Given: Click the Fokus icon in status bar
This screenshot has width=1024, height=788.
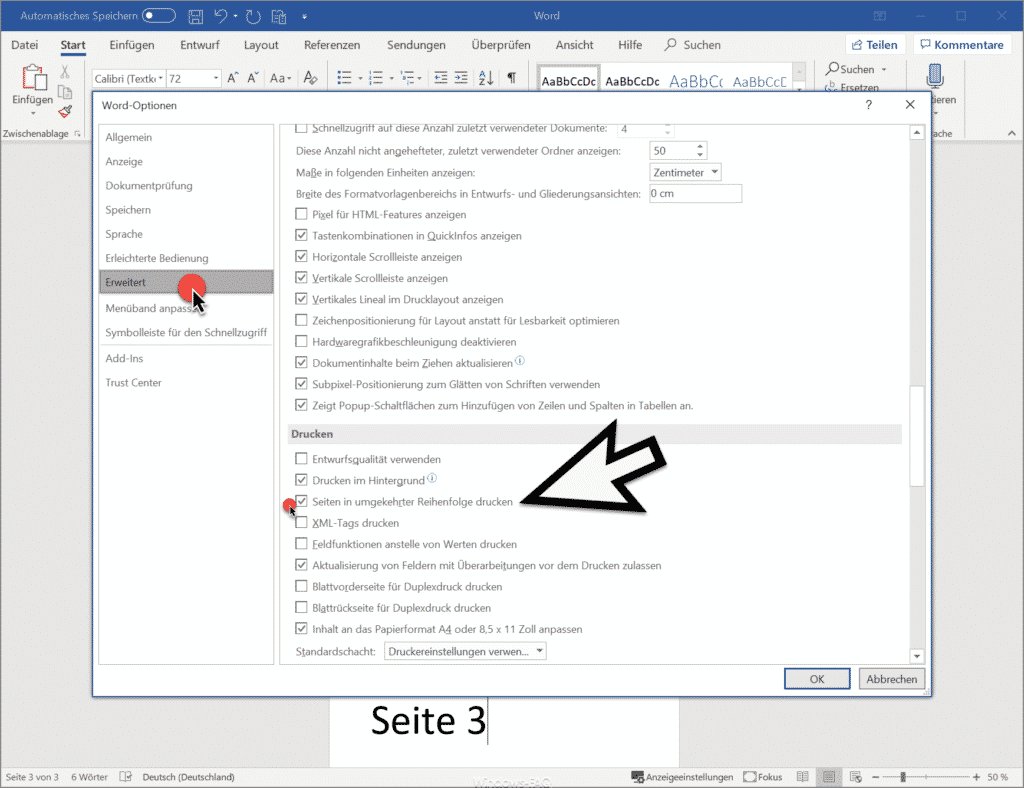Looking at the screenshot, I should coord(750,777).
